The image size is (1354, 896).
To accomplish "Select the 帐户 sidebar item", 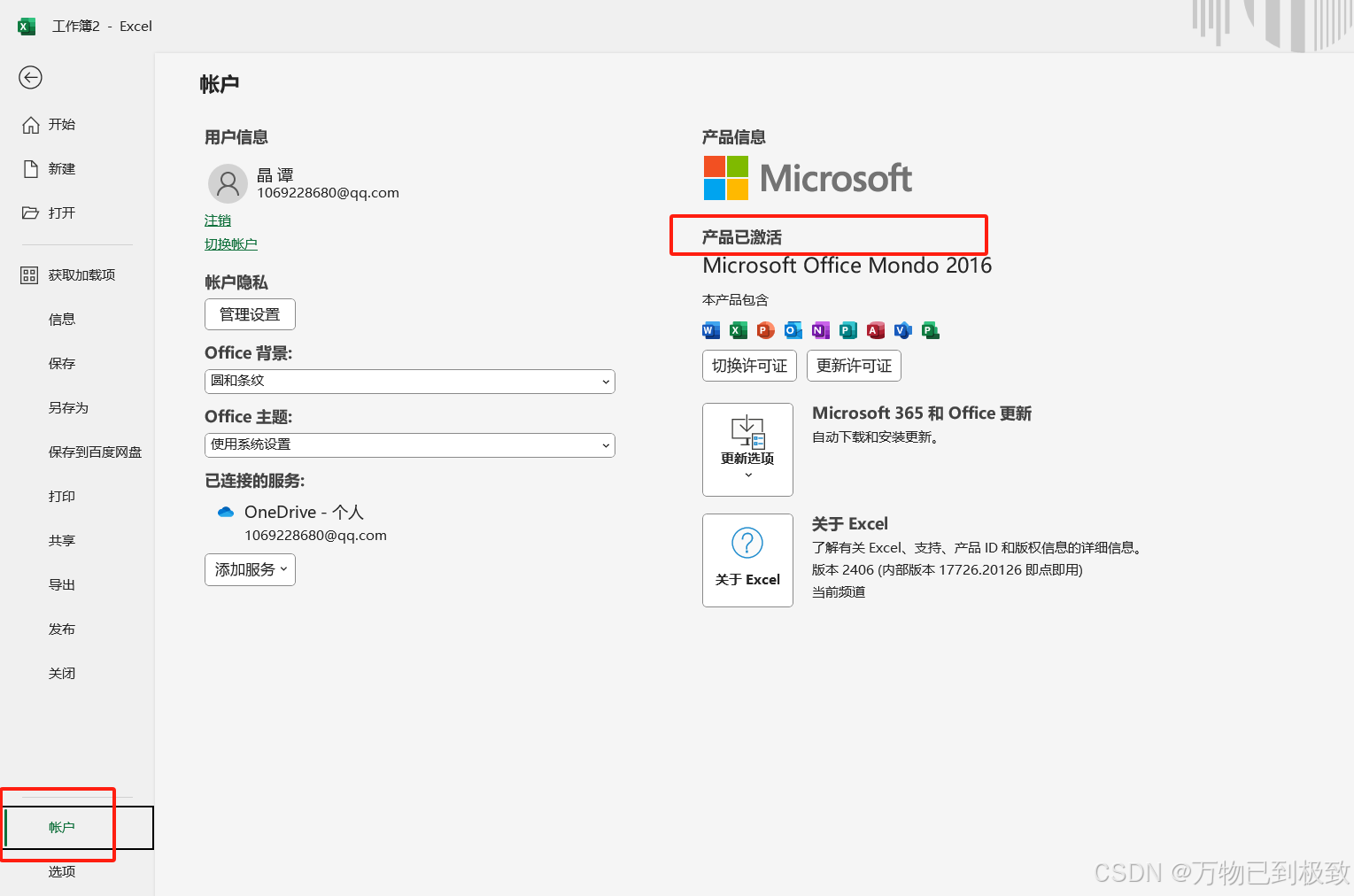I will (78, 828).
